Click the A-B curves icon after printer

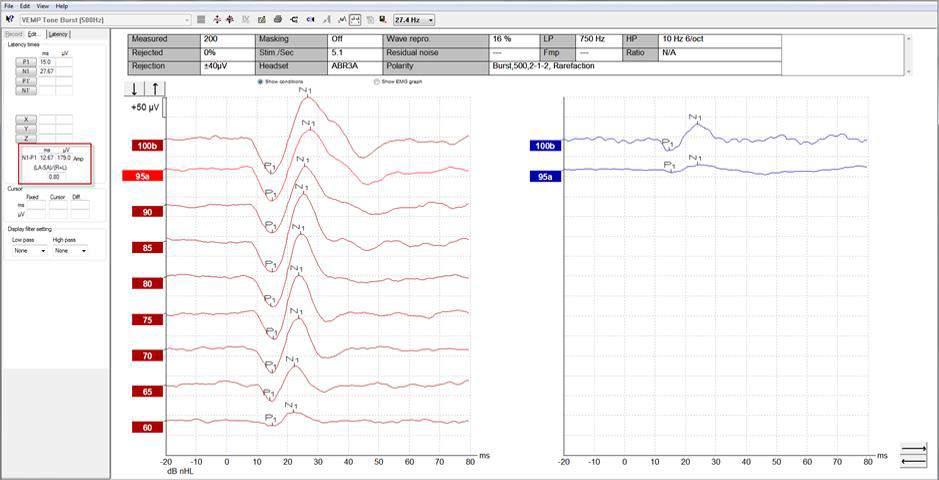pyautogui.click(x=294, y=20)
